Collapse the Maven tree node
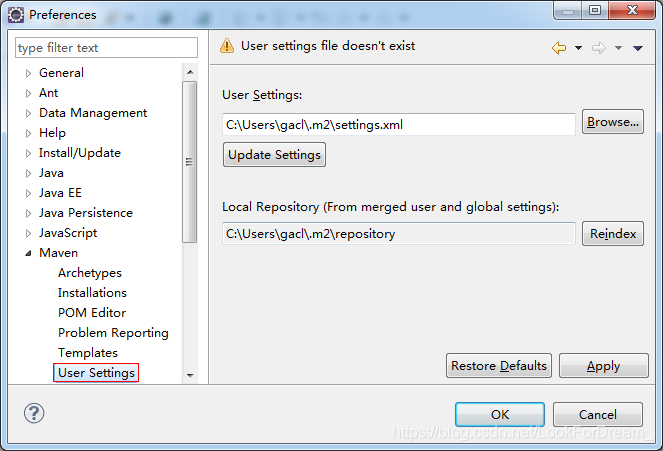 click(28, 253)
